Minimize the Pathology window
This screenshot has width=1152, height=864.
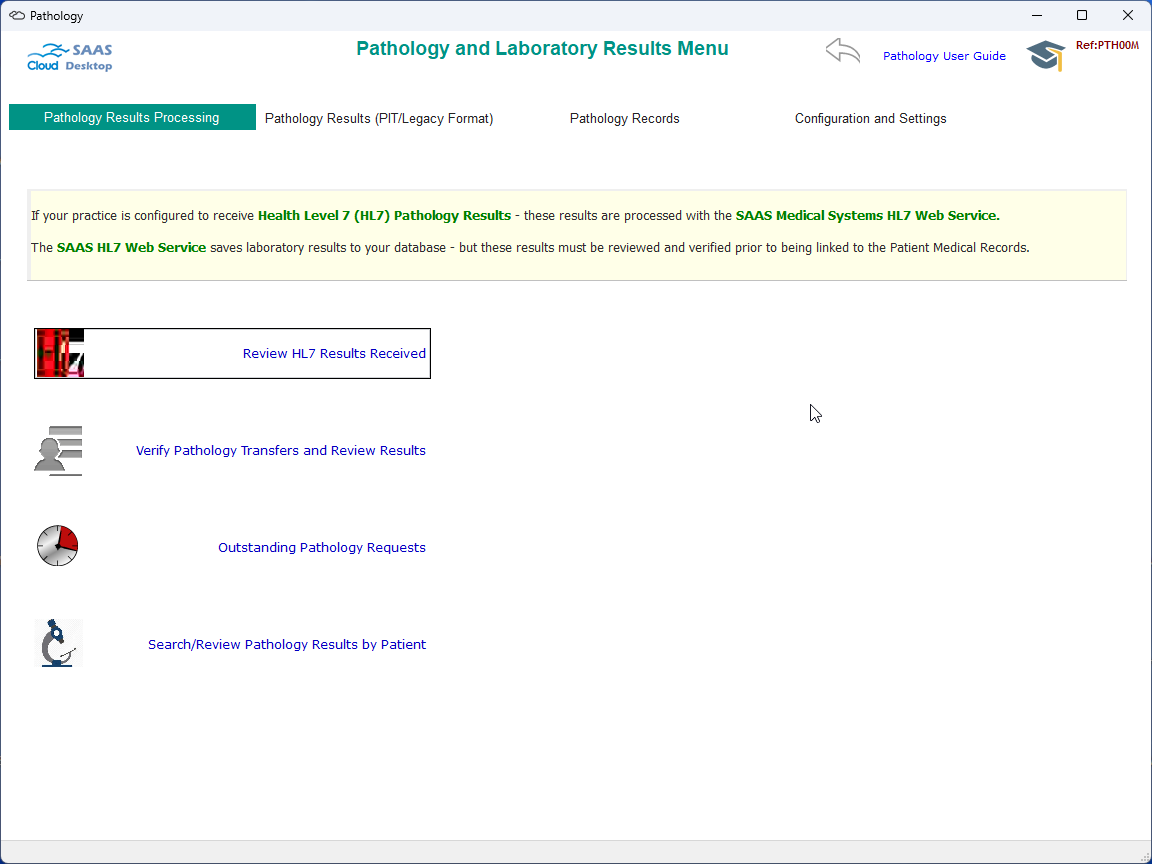pyautogui.click(x=1037, y=15)
